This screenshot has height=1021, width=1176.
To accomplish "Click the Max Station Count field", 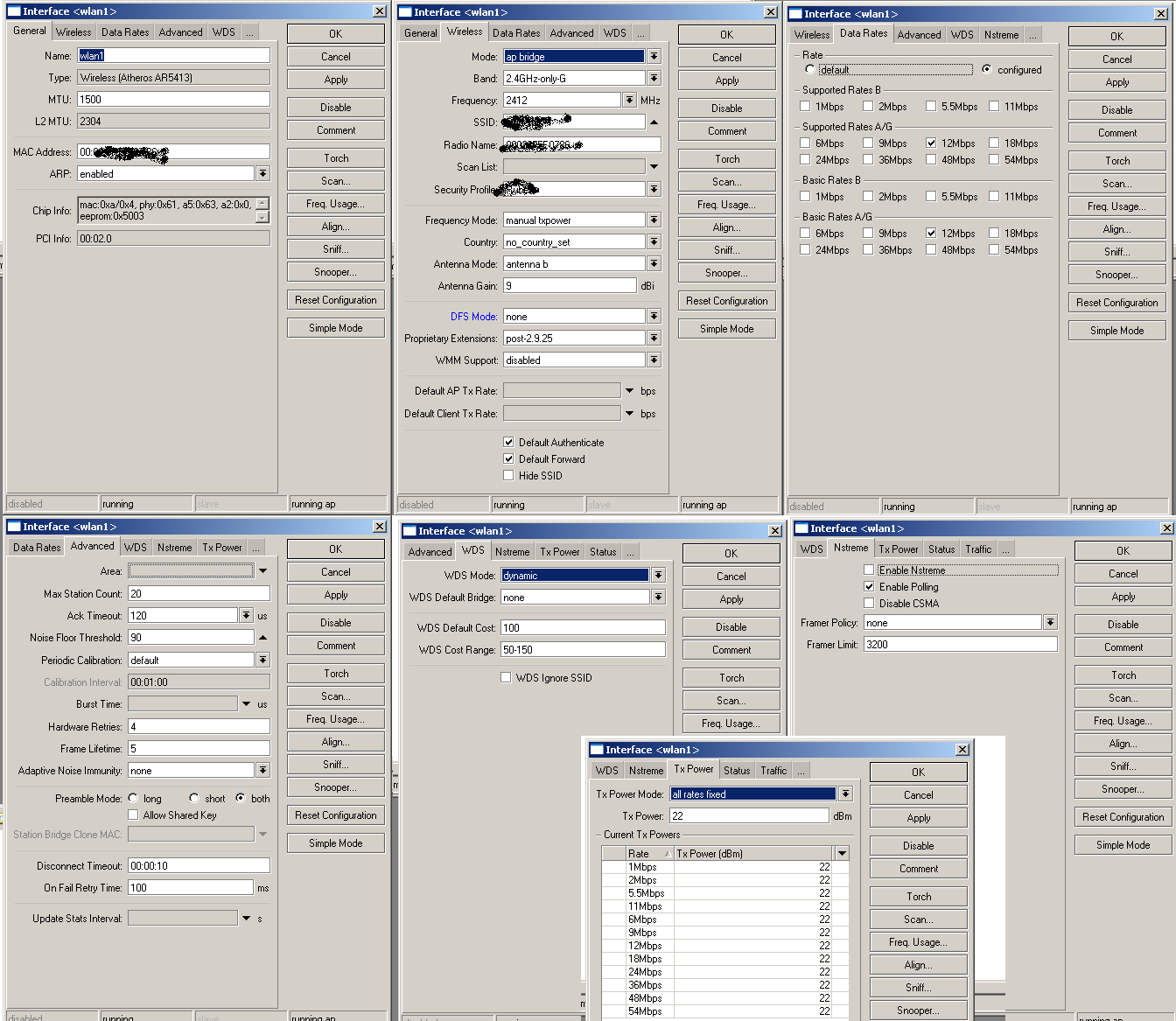I will [199, 593].
